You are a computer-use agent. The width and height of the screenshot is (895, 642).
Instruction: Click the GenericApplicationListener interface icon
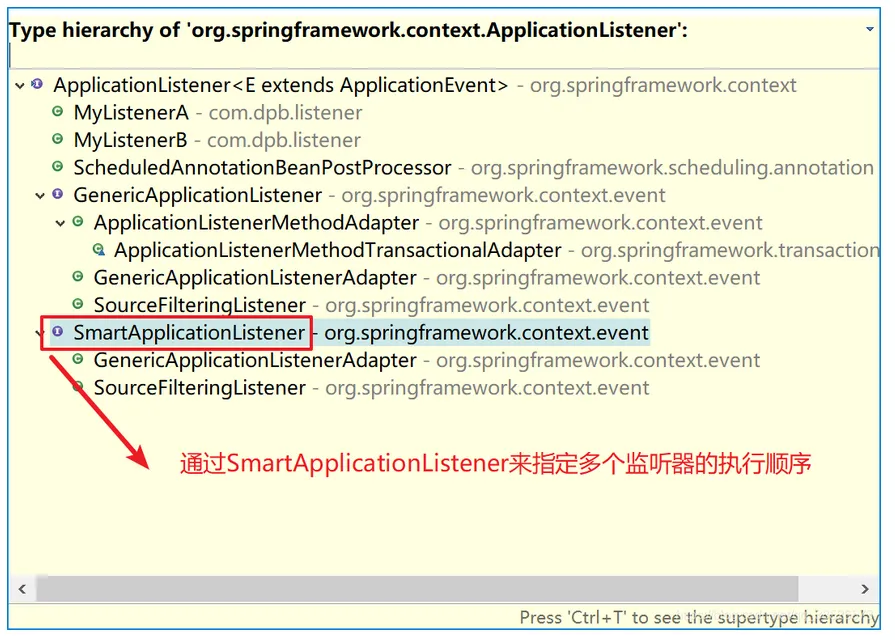58,195
